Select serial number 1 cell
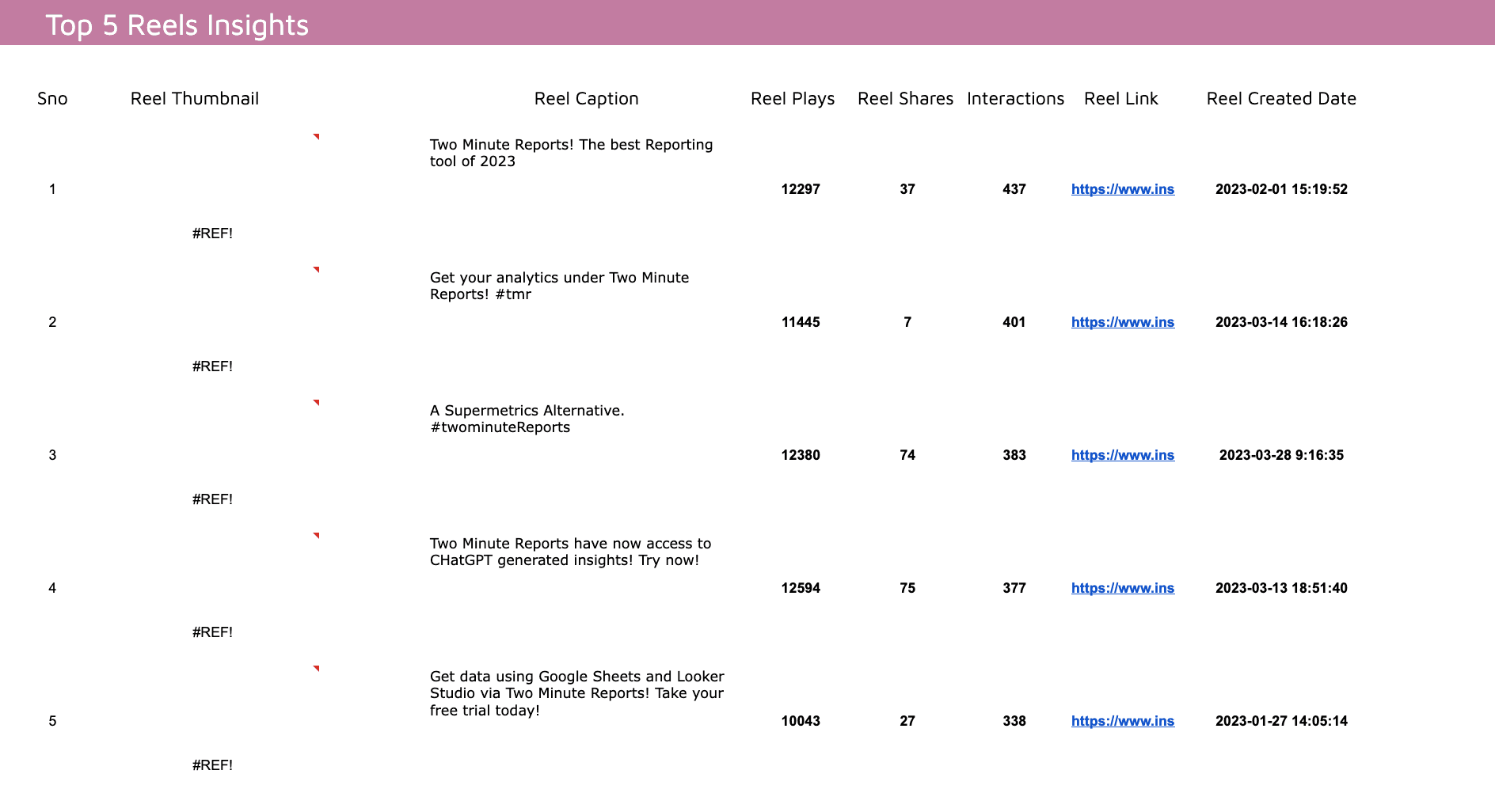Viewport: 1495px width, 812px height. pyautogui.click(x=52, y=189)
